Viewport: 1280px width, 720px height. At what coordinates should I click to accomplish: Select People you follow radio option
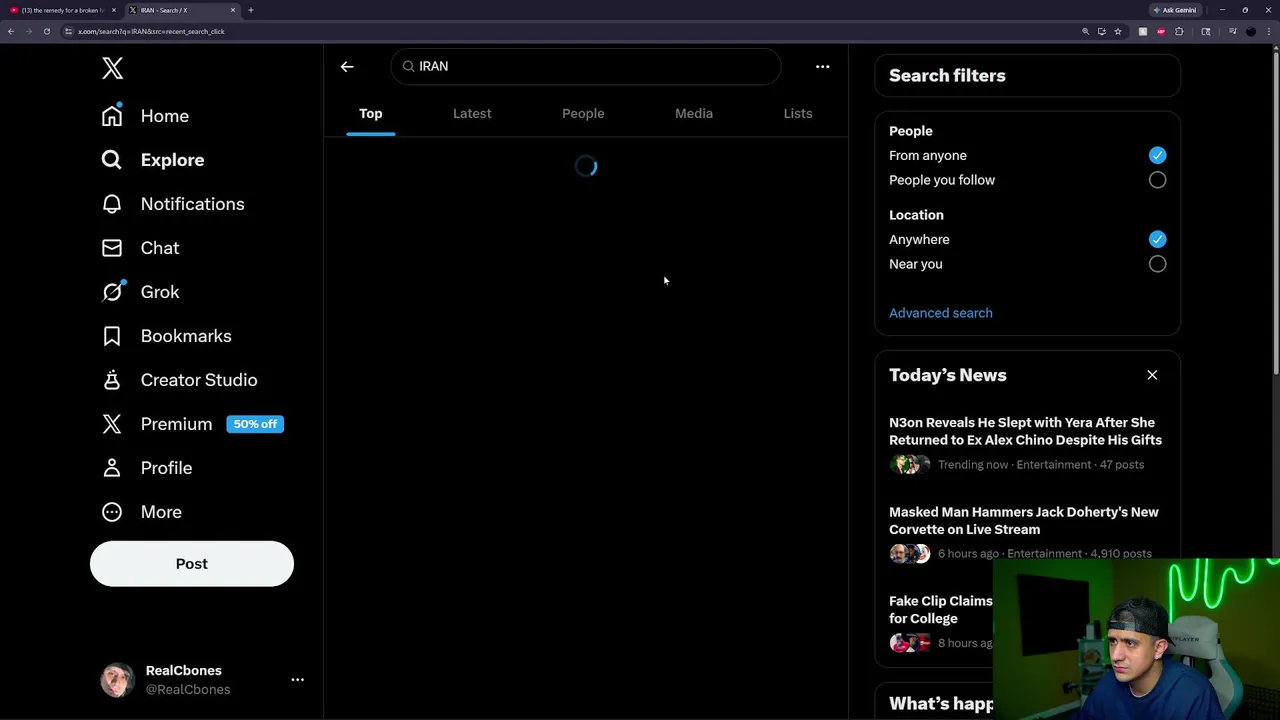click(x=1157, y=180)
